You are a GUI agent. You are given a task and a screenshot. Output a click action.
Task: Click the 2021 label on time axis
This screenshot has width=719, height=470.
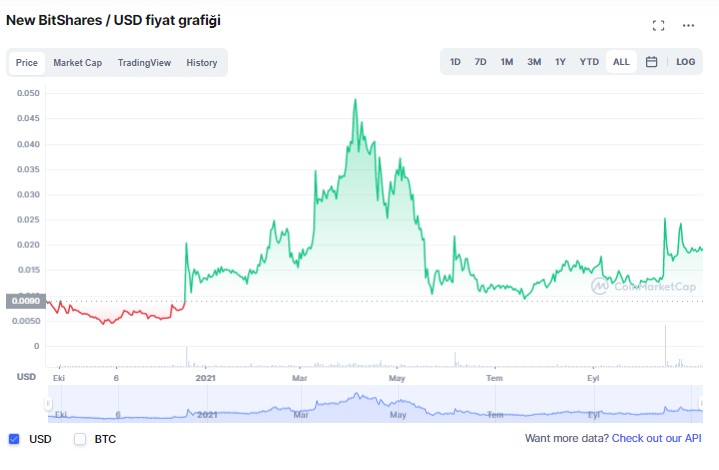(205, 378)
